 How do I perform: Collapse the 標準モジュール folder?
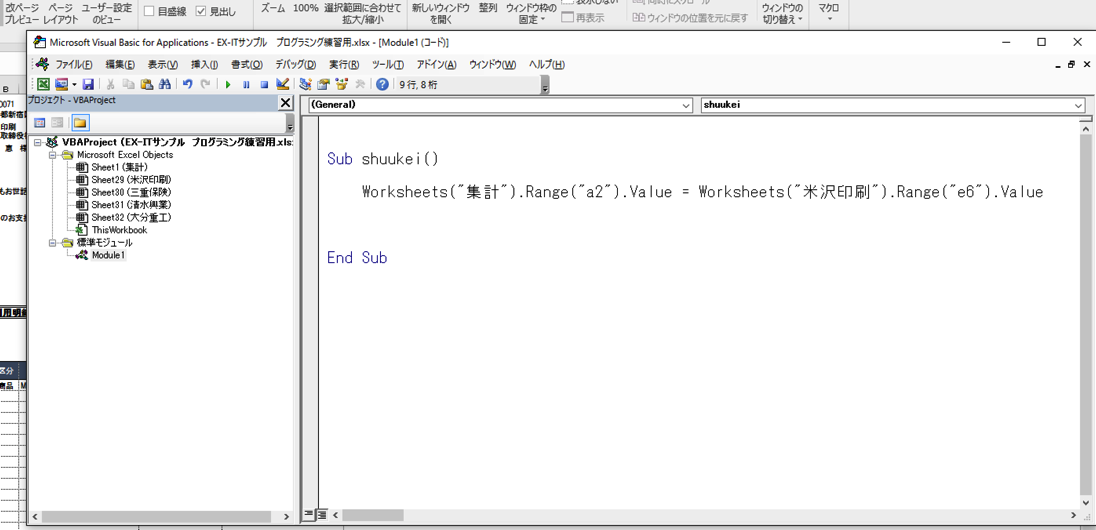pyautogui.click(x=54, y=243)
